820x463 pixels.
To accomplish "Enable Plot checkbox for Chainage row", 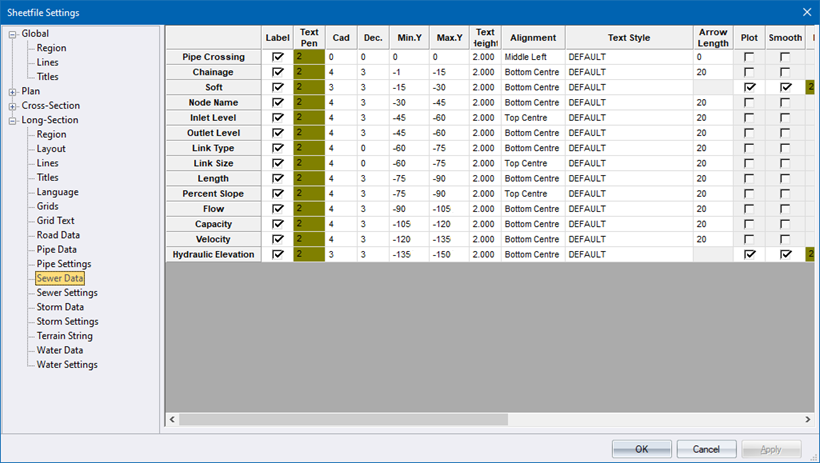I will pos(749,73).
